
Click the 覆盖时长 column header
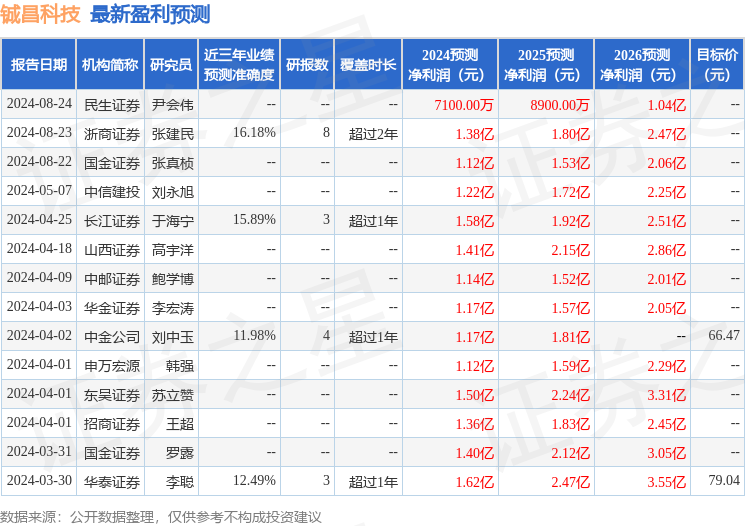click(x=368, y=65)
